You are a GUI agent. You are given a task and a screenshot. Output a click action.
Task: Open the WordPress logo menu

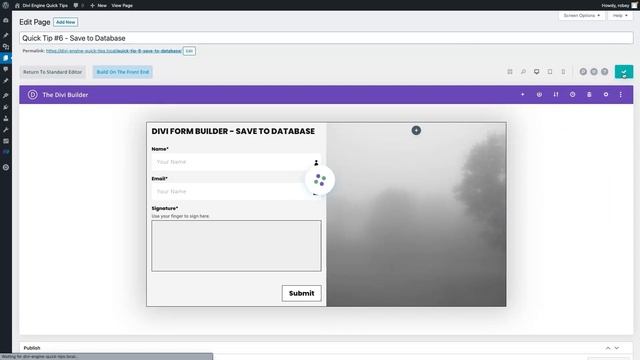[x=6, y=5]
